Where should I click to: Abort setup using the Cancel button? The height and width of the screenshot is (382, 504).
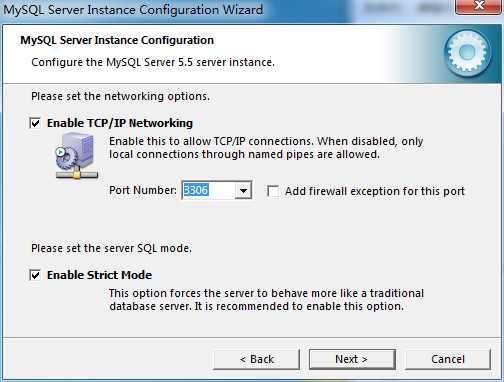click(x=448, y=359)
